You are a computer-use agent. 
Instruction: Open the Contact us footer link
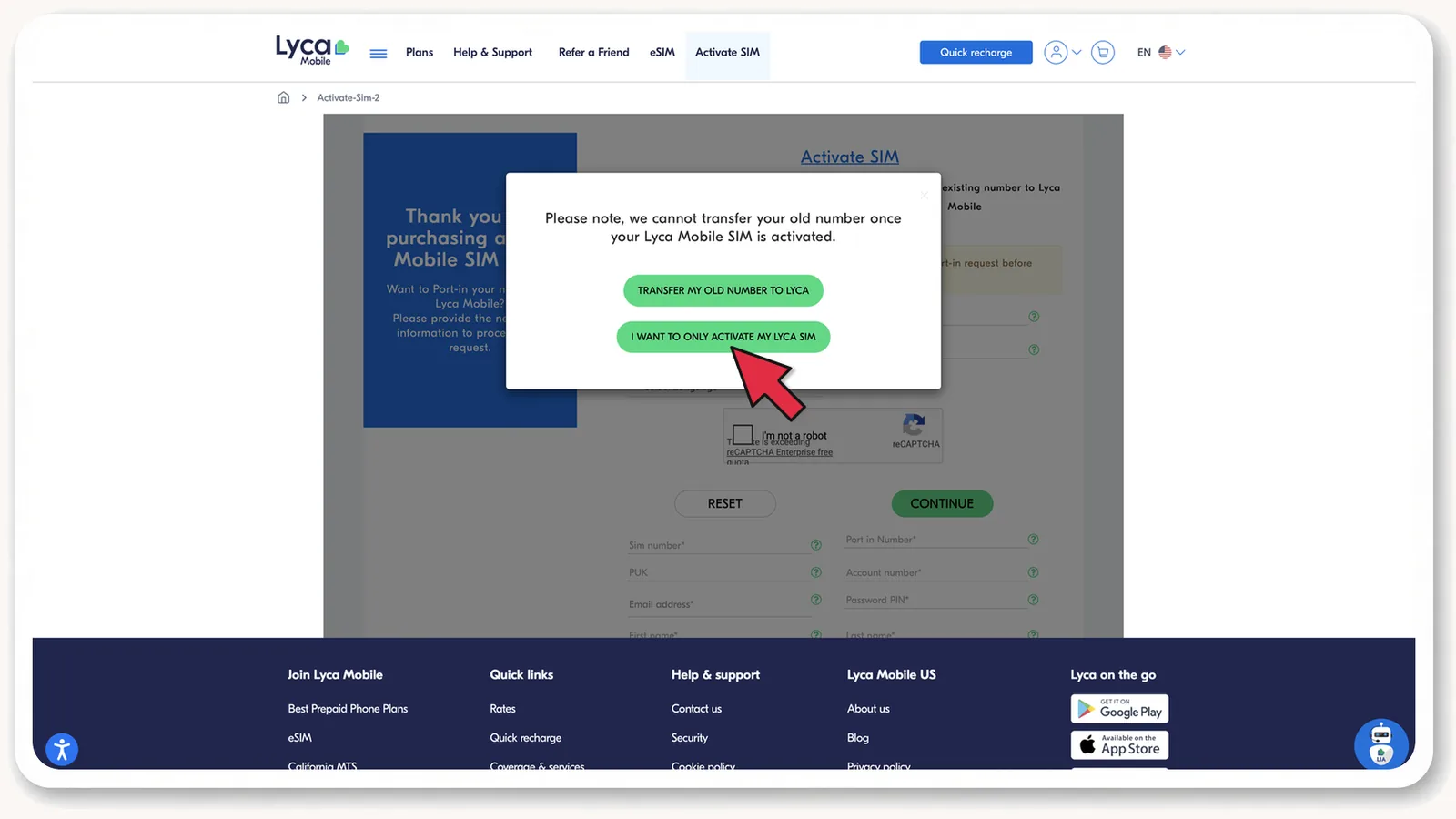tap(696, 709)
